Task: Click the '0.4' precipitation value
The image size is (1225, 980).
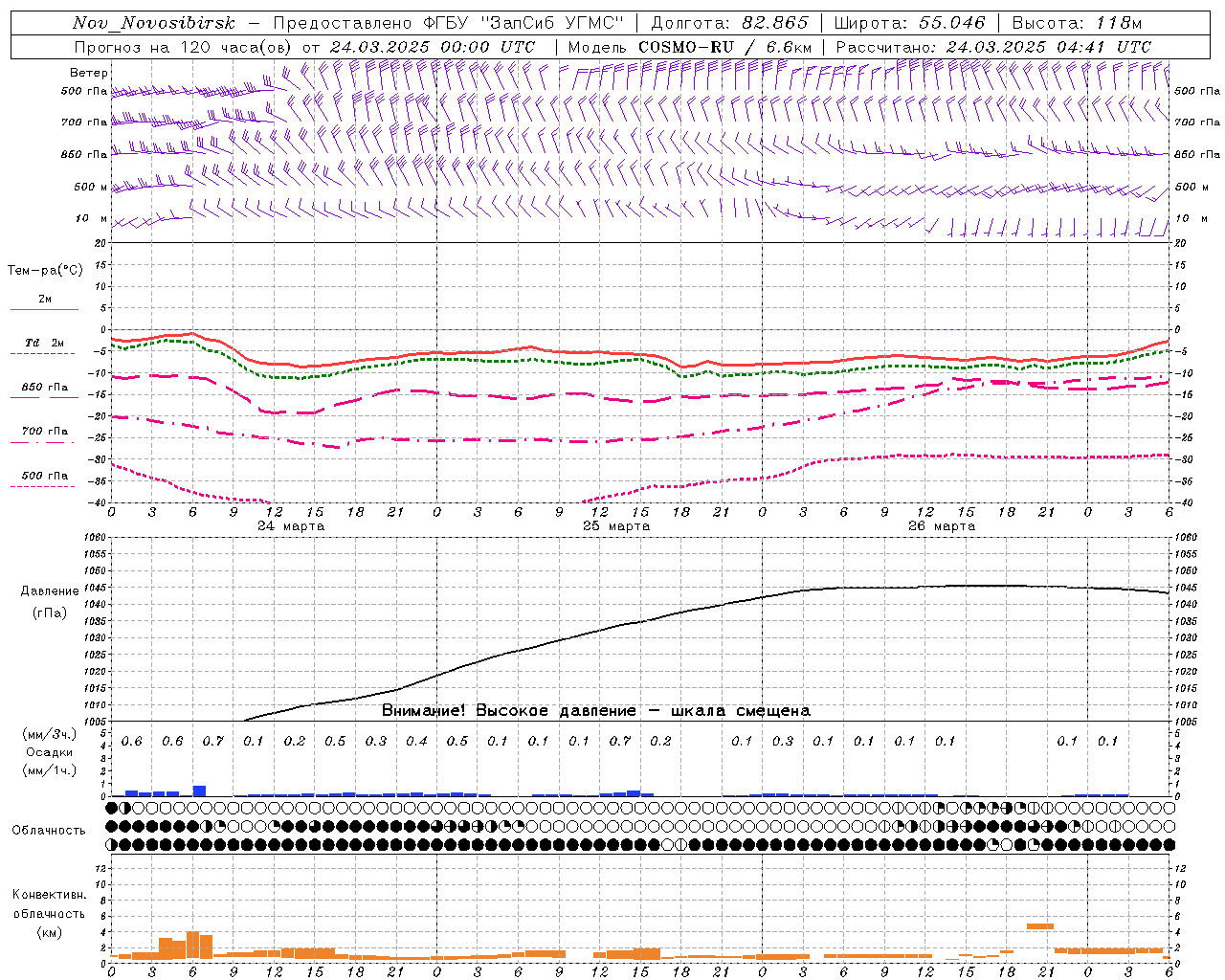Action: coord(416,741)
